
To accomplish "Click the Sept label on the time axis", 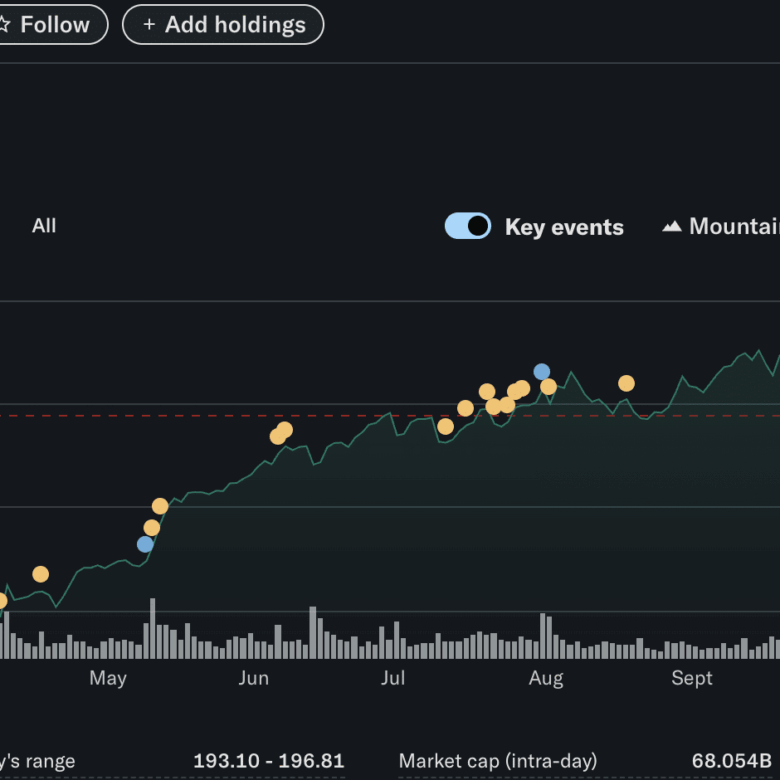I will [x=692, y=679].
